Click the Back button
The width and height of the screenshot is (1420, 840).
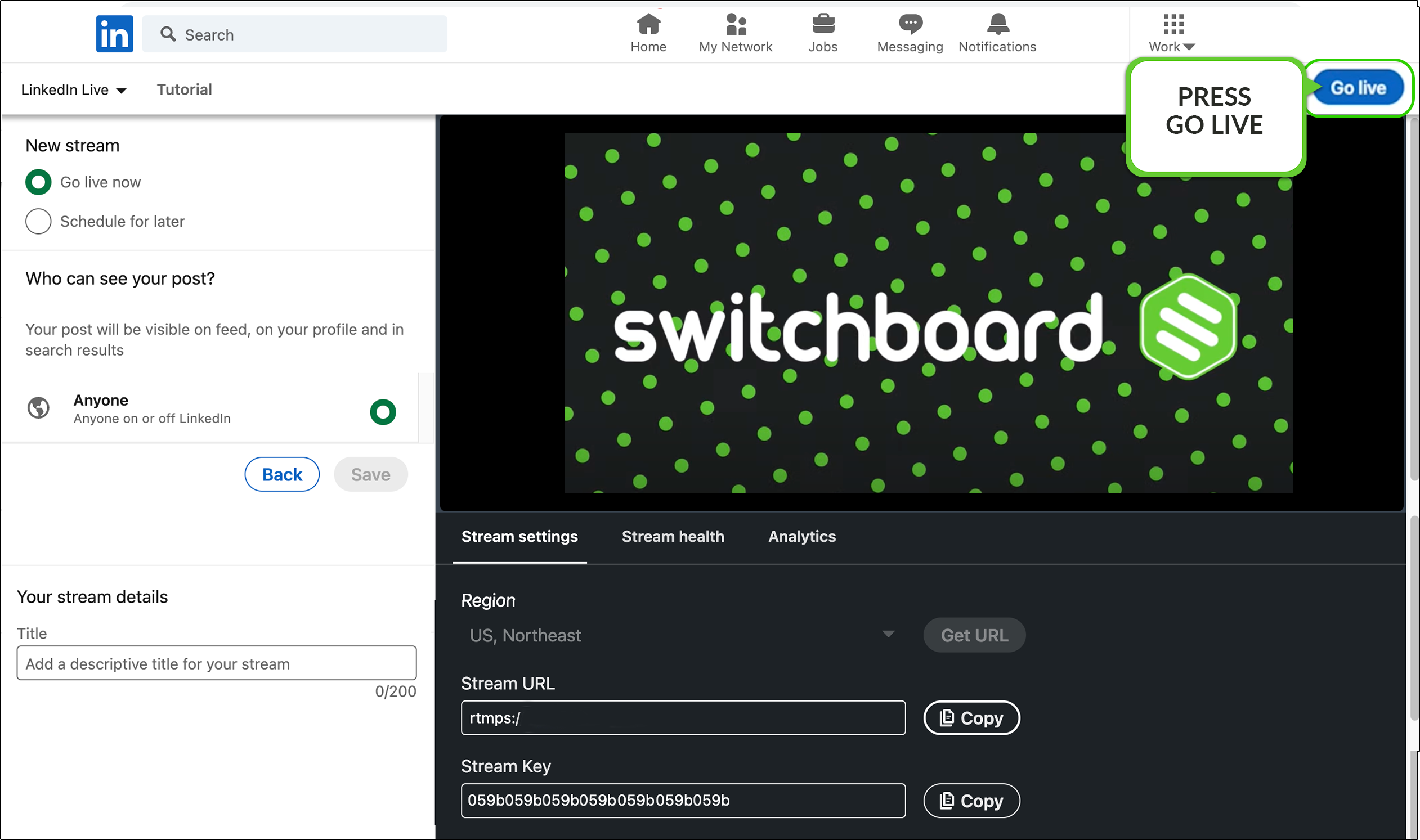[x=282, y=474]
